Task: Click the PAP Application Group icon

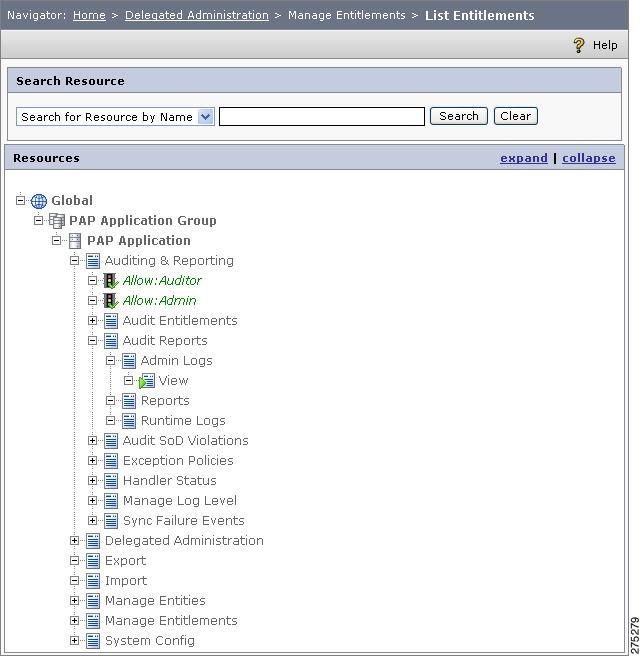Action: pyautogui.click(x=57, y=220)
